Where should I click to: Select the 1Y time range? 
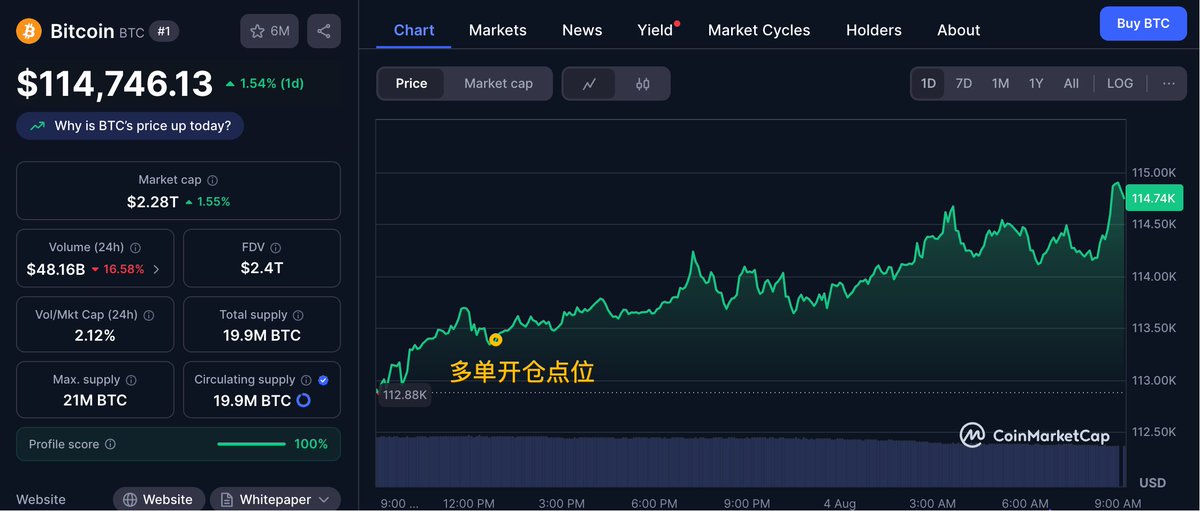[1036, 83]
